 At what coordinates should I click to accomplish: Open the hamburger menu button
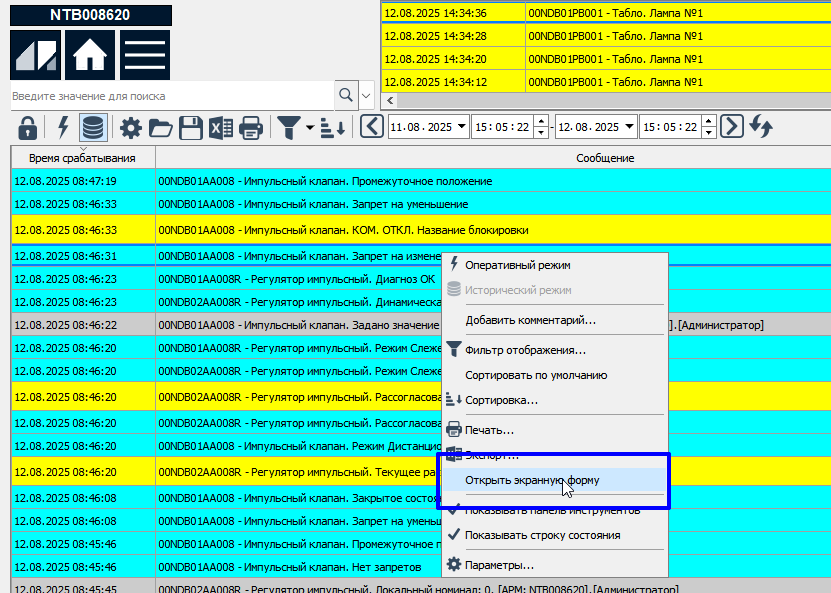tap(144, 55)
